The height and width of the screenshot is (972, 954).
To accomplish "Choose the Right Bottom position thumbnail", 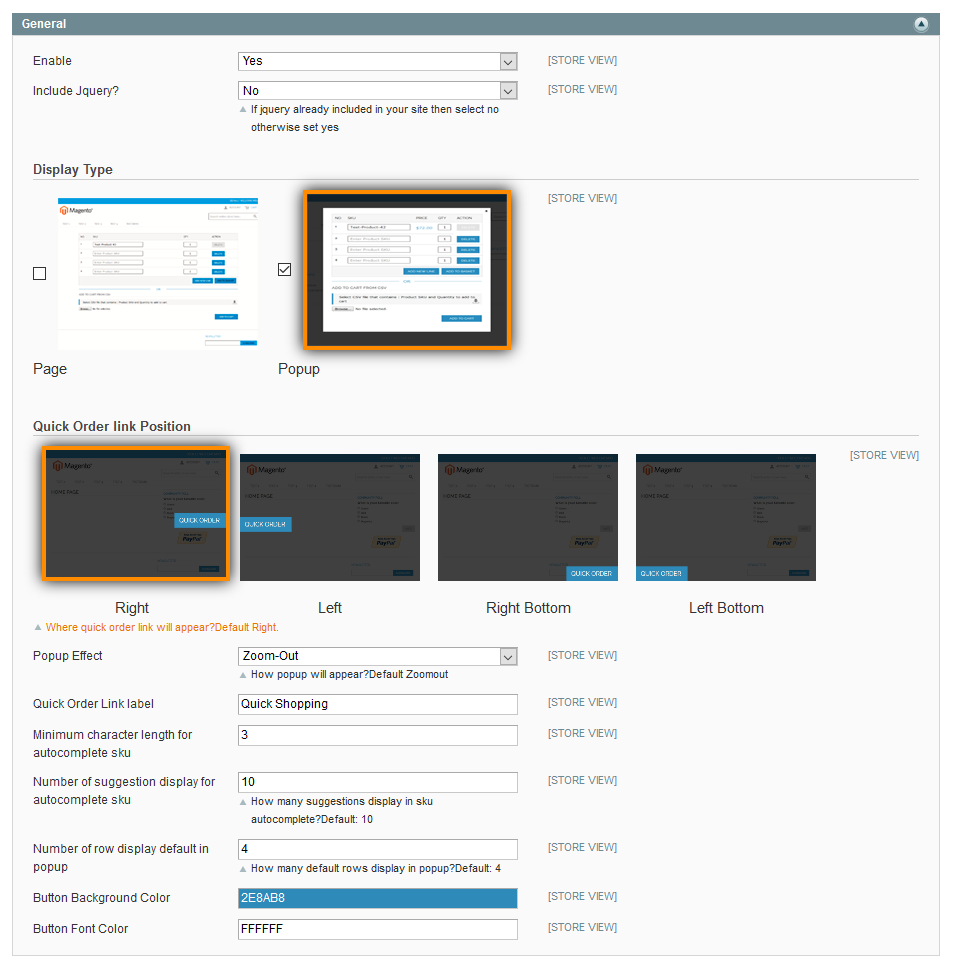I will click(x=528, y=517).
